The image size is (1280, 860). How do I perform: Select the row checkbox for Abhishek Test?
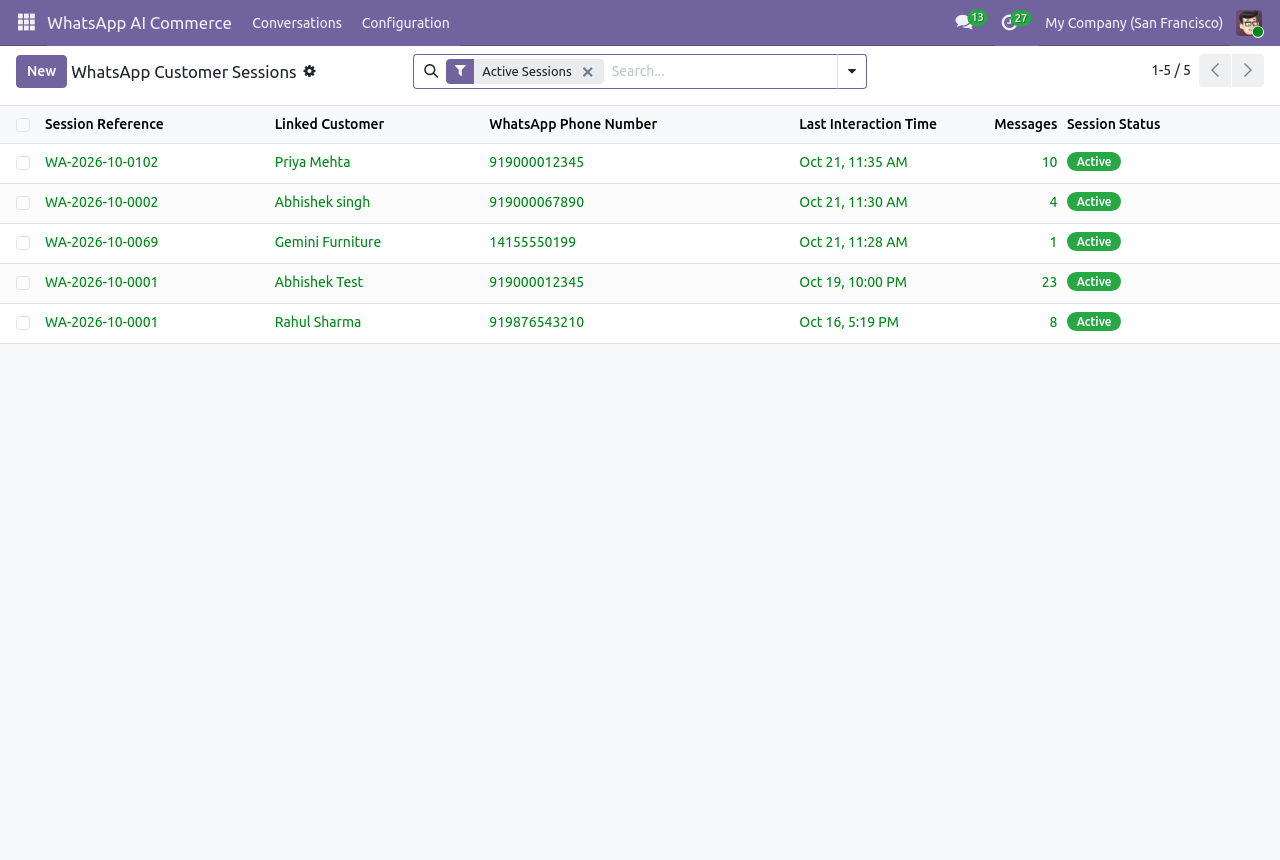pyautogui.click(x=23, y=283)
